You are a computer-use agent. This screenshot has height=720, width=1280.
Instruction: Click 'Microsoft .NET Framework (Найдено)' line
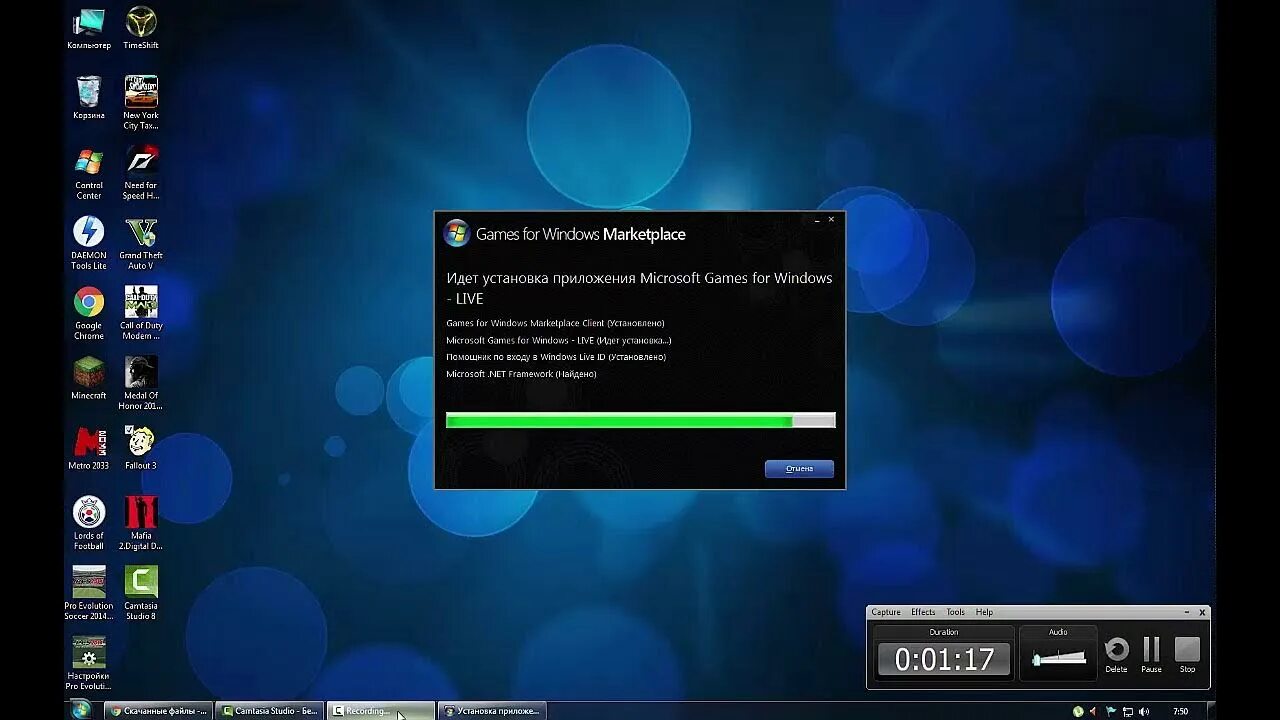521,374
